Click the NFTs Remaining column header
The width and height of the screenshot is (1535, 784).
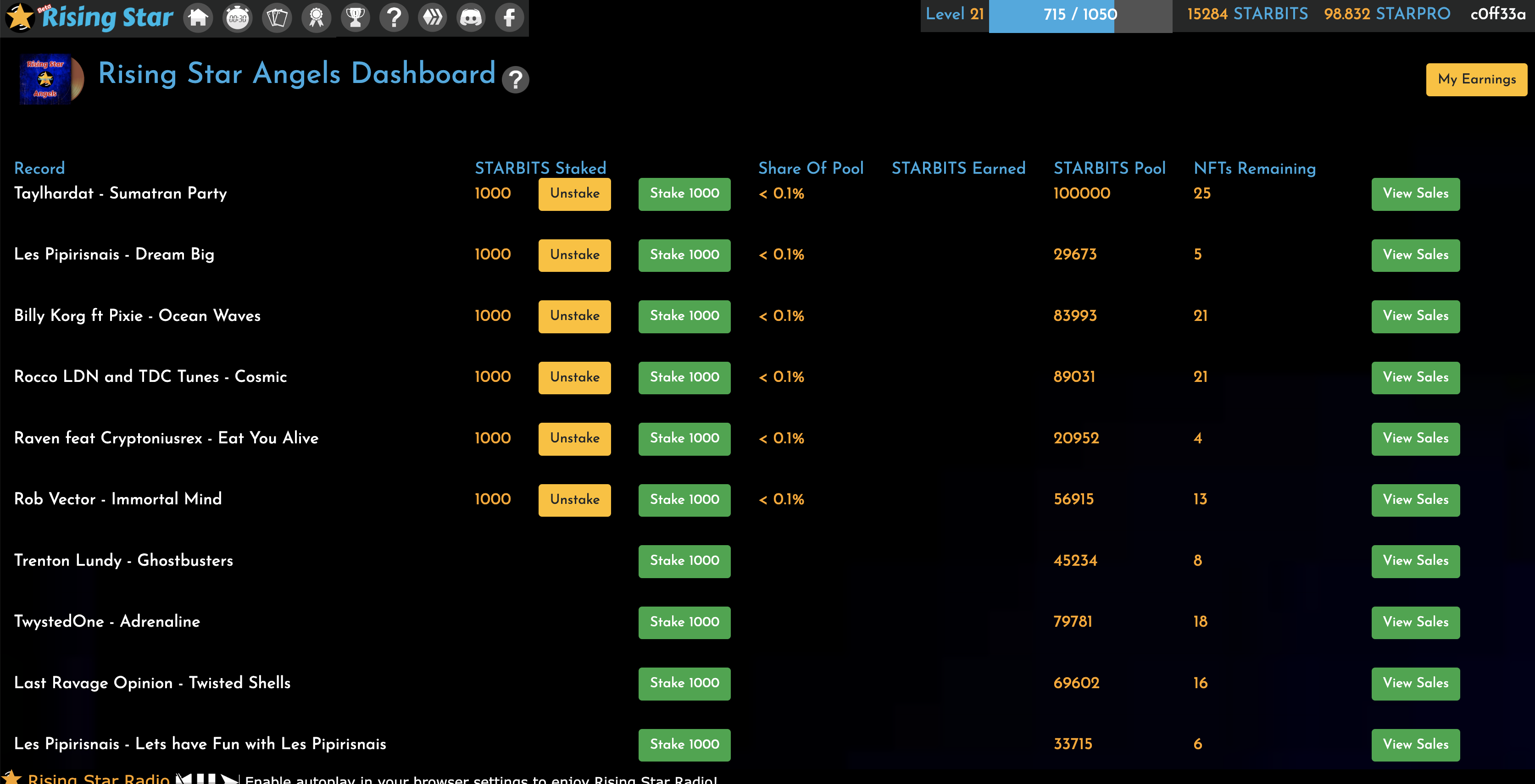[x=1254, y=169]
